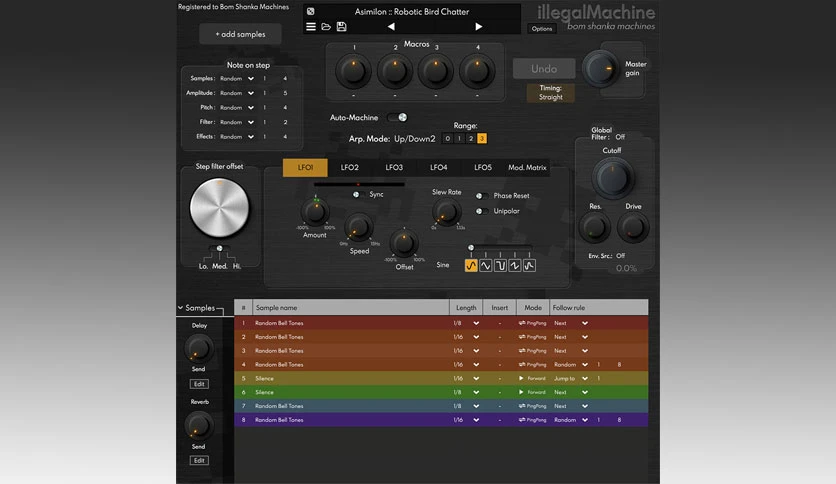The height and width of the screenshot is (484, 836).
Task: Click the randomize dice icon
Action: pyautogui.click(x=310, y=11)
